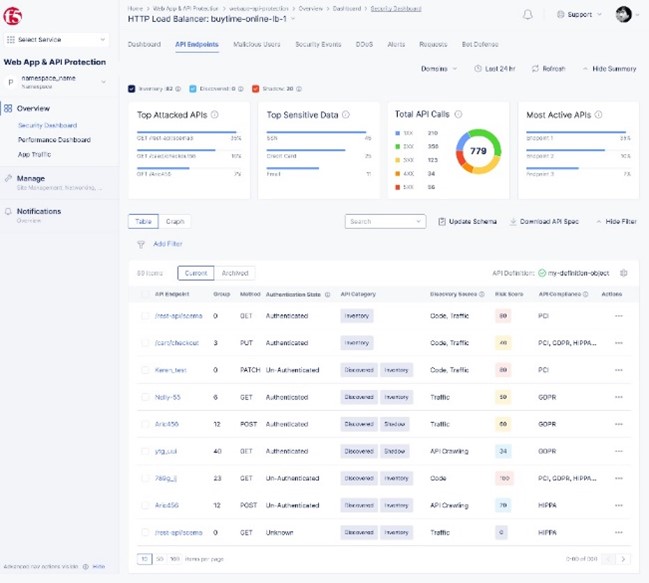
Task: Click the table settings gear icon
Action: [x=624, y=273]
